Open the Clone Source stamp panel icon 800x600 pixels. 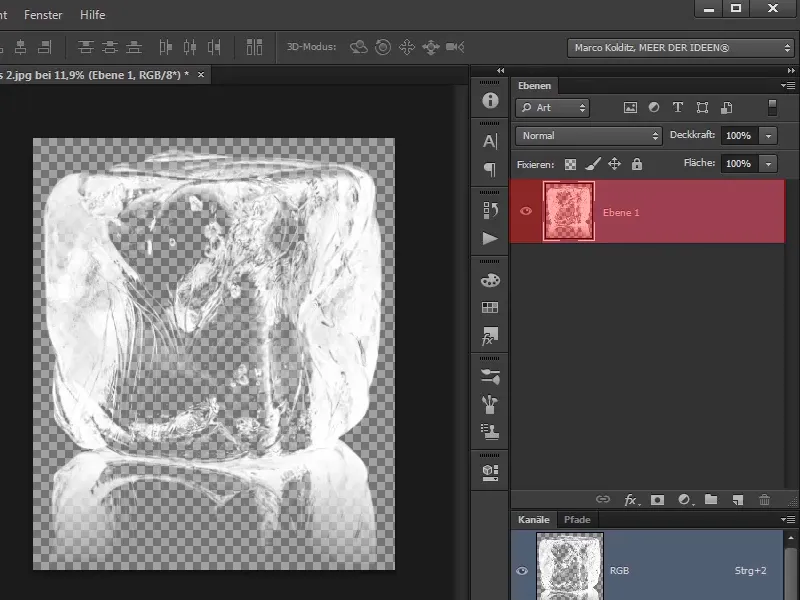[x=490, y=432]
